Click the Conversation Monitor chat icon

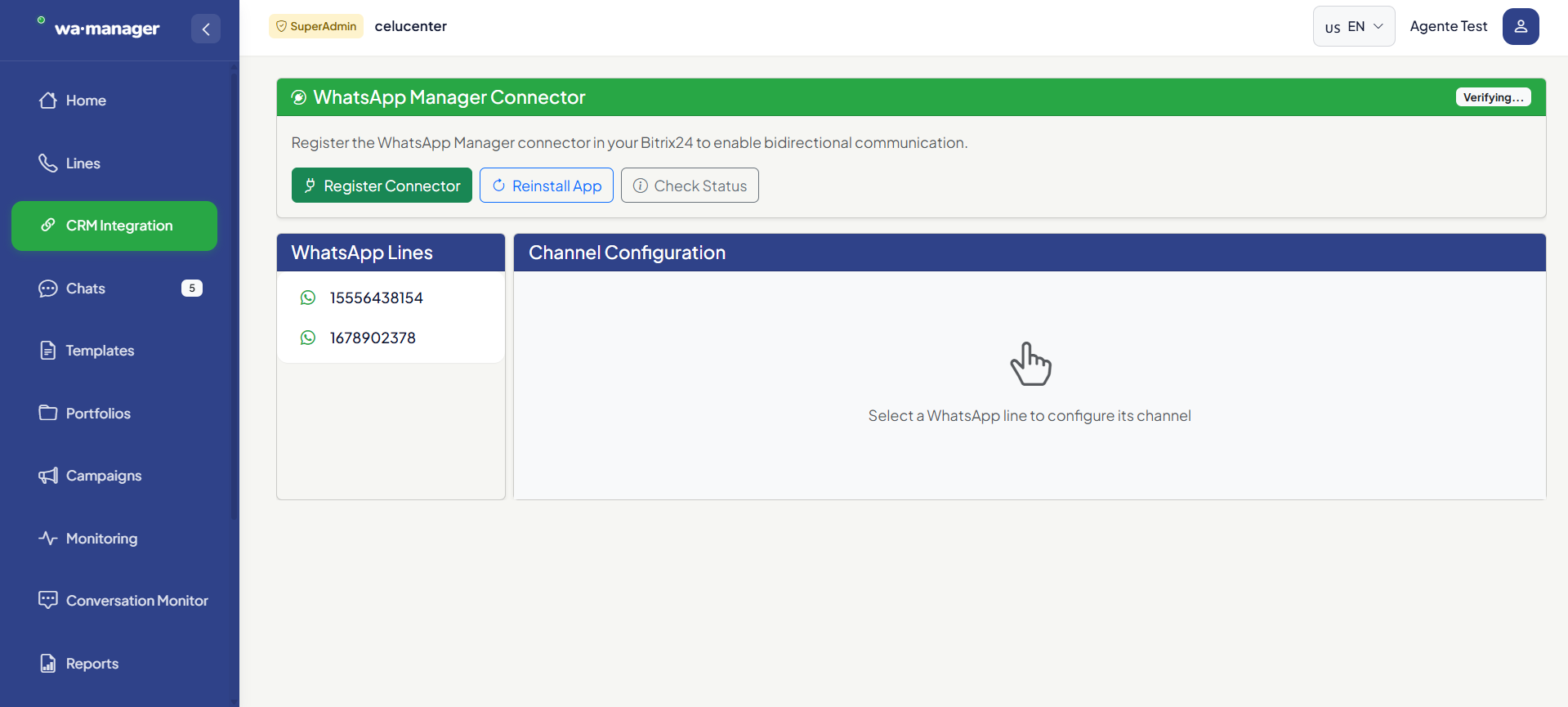48,600
